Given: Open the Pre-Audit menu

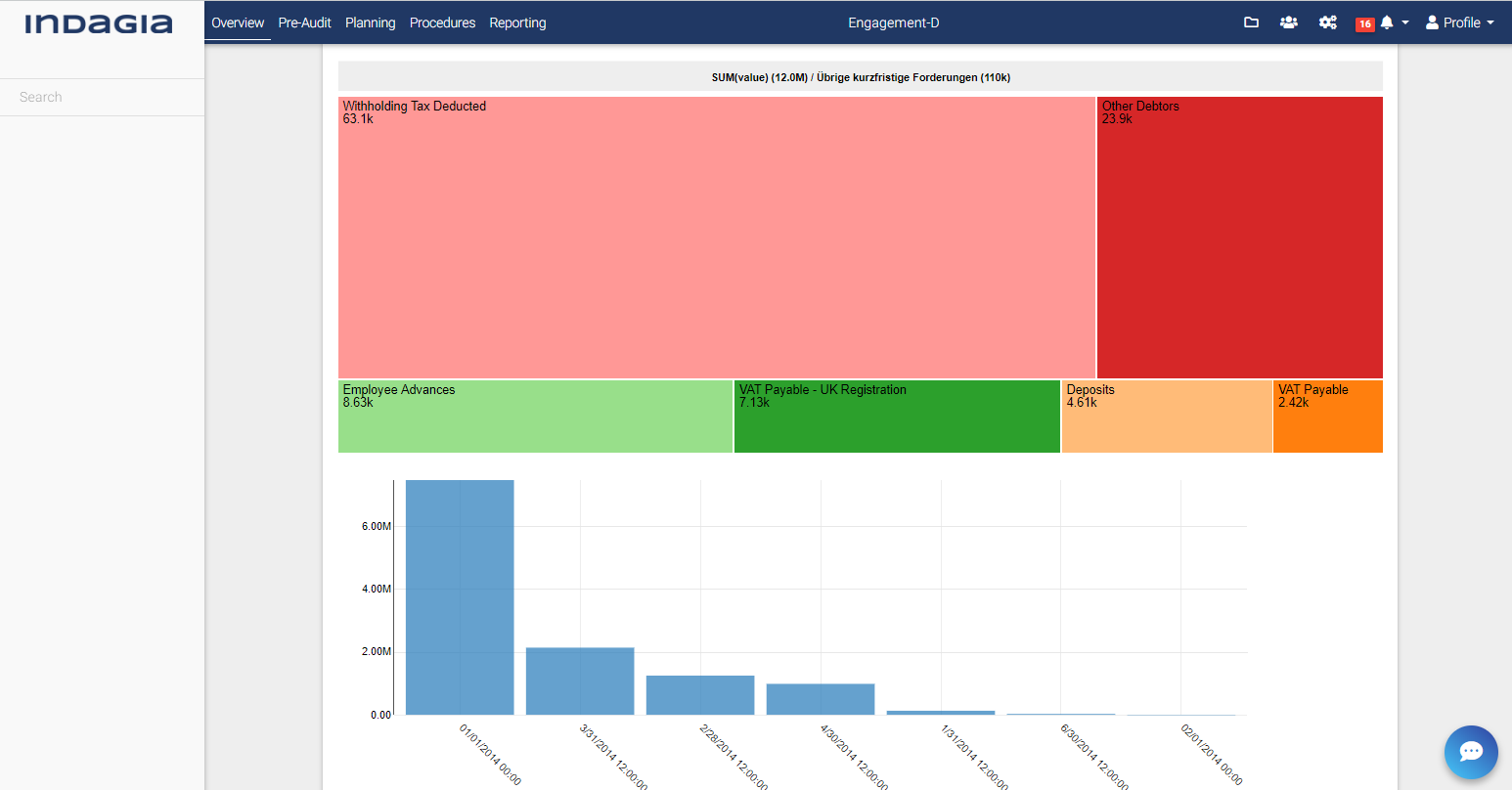Looking at the screenshot, I should click(x=304, y=22).
